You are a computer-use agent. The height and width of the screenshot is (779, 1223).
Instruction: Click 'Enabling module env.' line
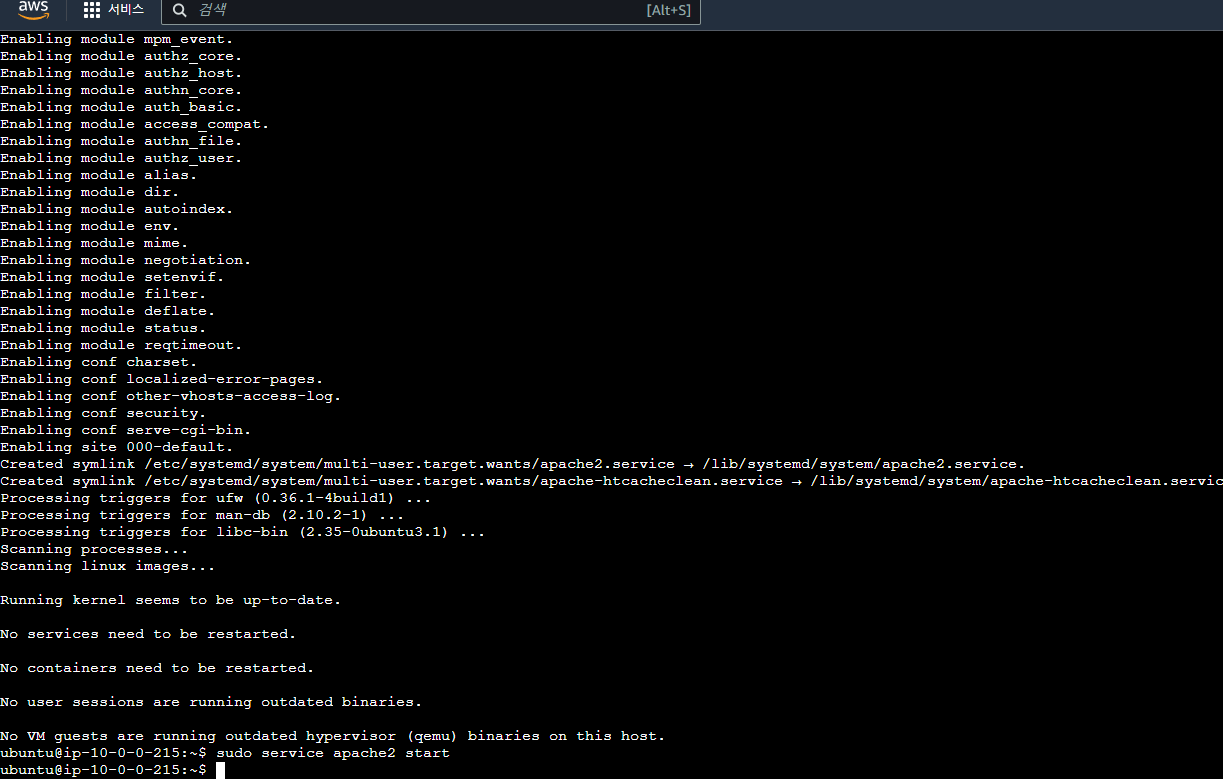pyautogui.click(x=90, y=226)
